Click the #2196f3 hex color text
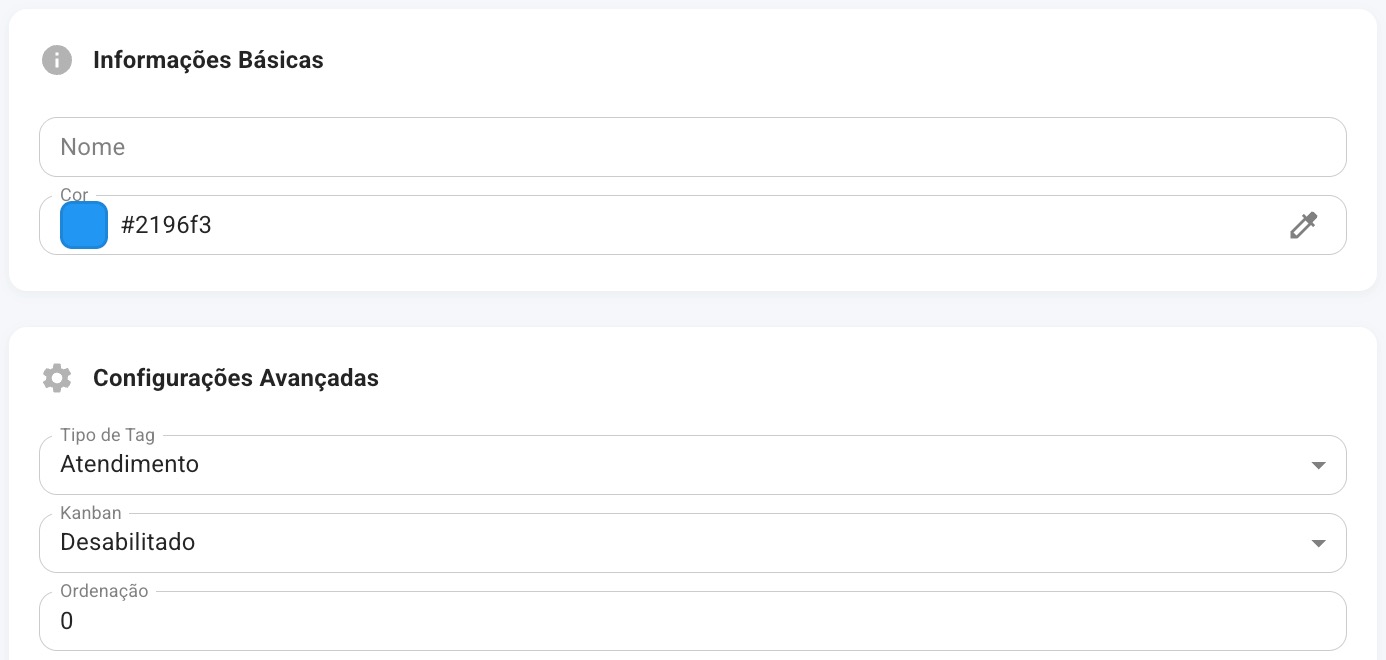Viewport: 1386px width, 660px height. [166, 225]
